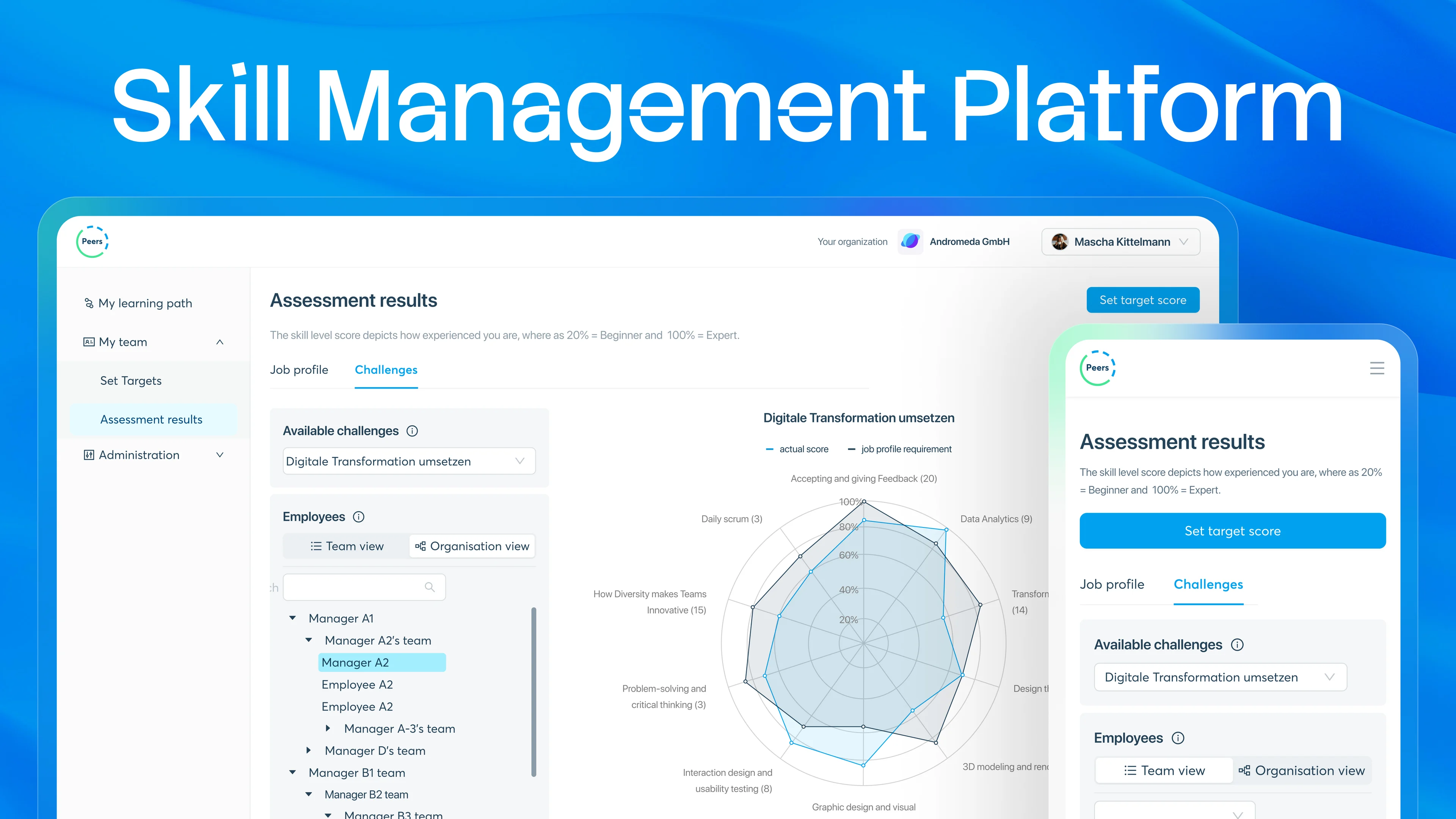The width and height of the screenshot is (1456, 819).
Task: Click the My team card icon
Action: pyautogui.click(x=89, y=342)
